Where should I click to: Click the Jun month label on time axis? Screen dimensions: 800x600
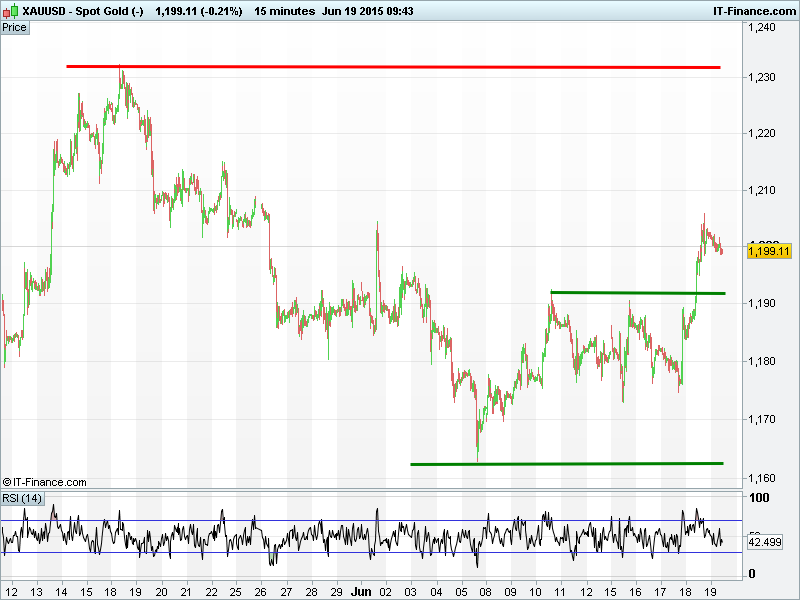click(x=362, y=591)
